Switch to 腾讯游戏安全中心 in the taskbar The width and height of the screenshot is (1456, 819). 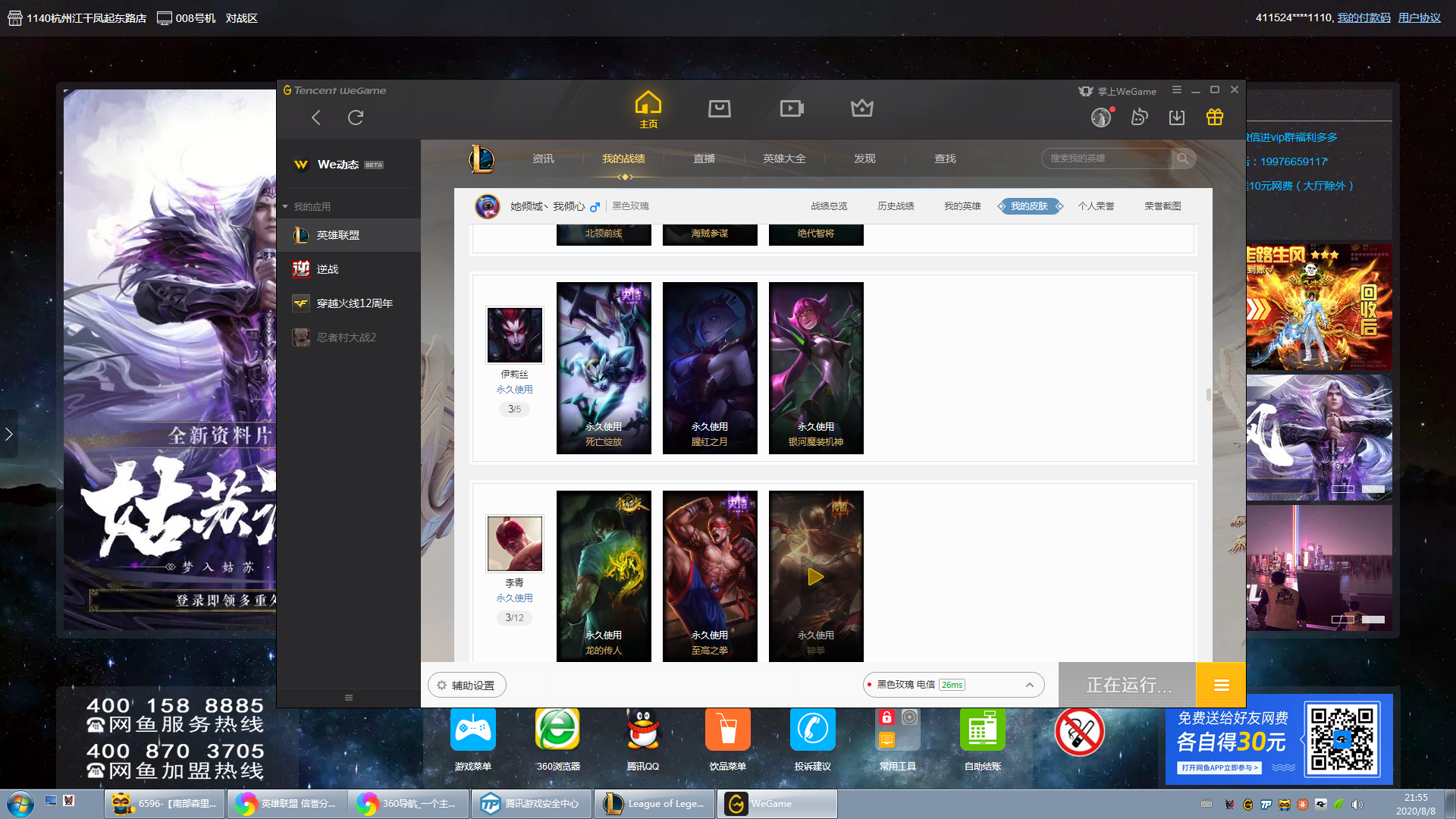[532, 804]
